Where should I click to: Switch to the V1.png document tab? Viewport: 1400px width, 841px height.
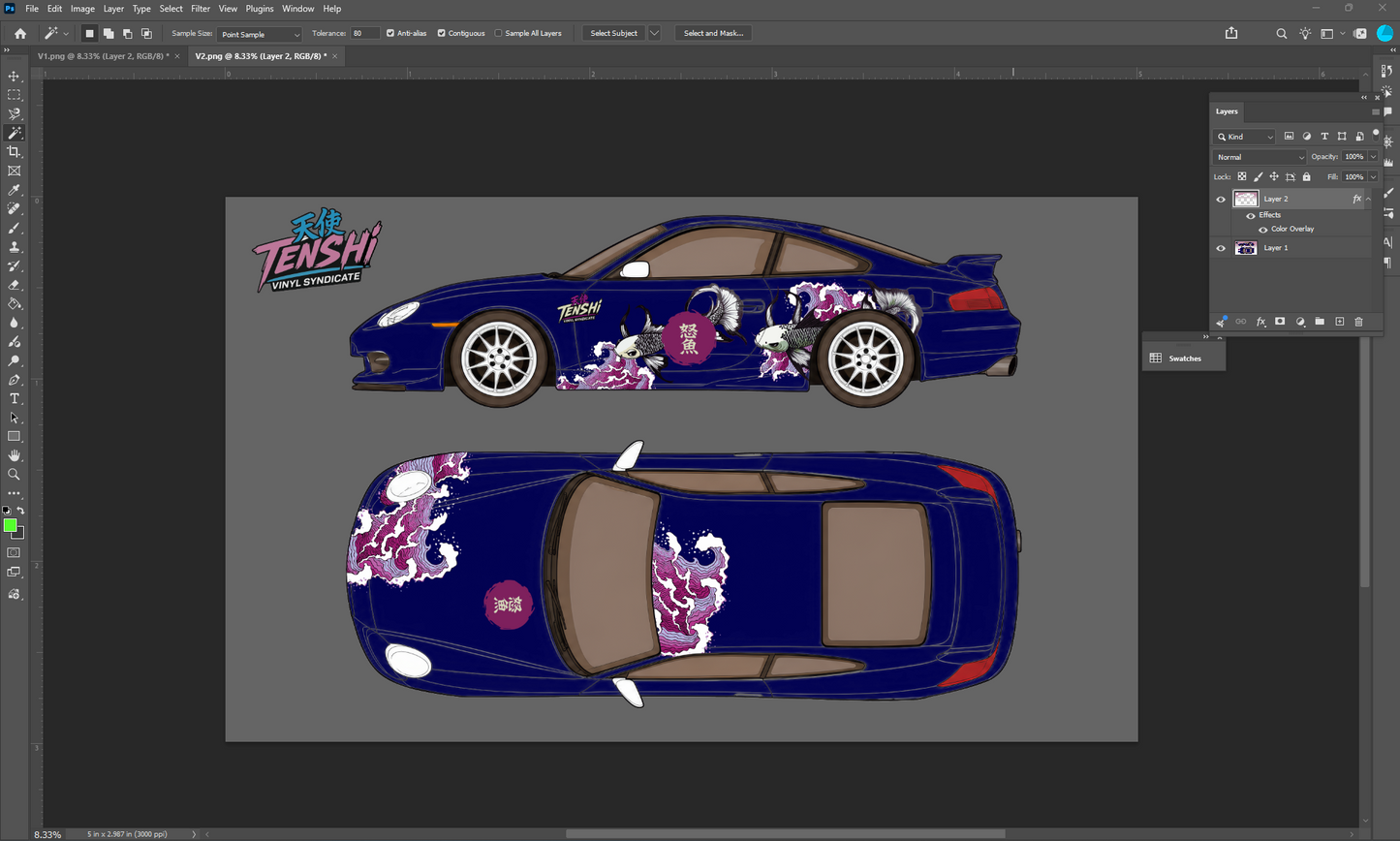point(103,56)
